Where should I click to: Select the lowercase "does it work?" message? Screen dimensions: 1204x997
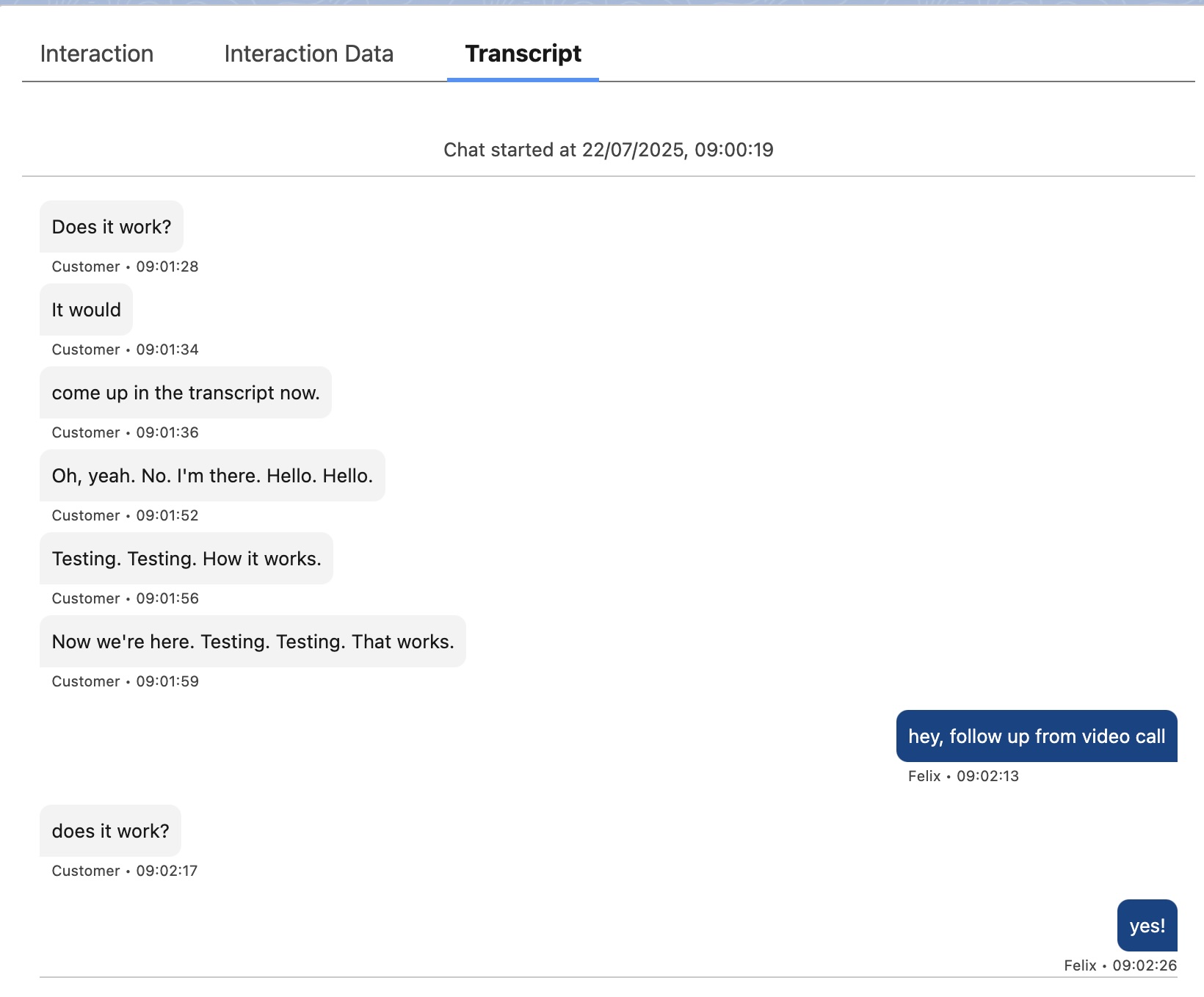pos(110,831)
